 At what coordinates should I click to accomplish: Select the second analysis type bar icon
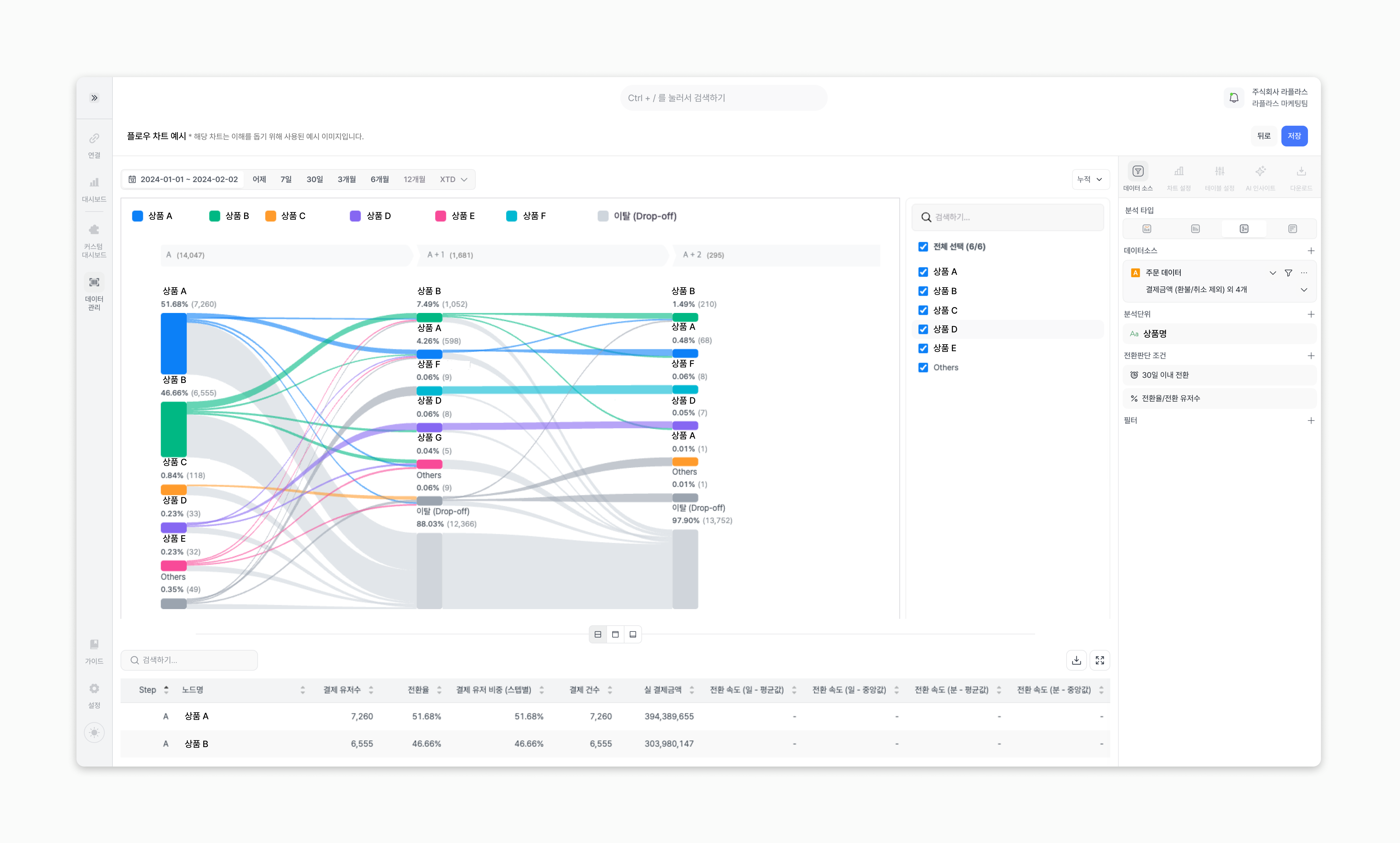pyautogui.click(x=1195, y=229)
